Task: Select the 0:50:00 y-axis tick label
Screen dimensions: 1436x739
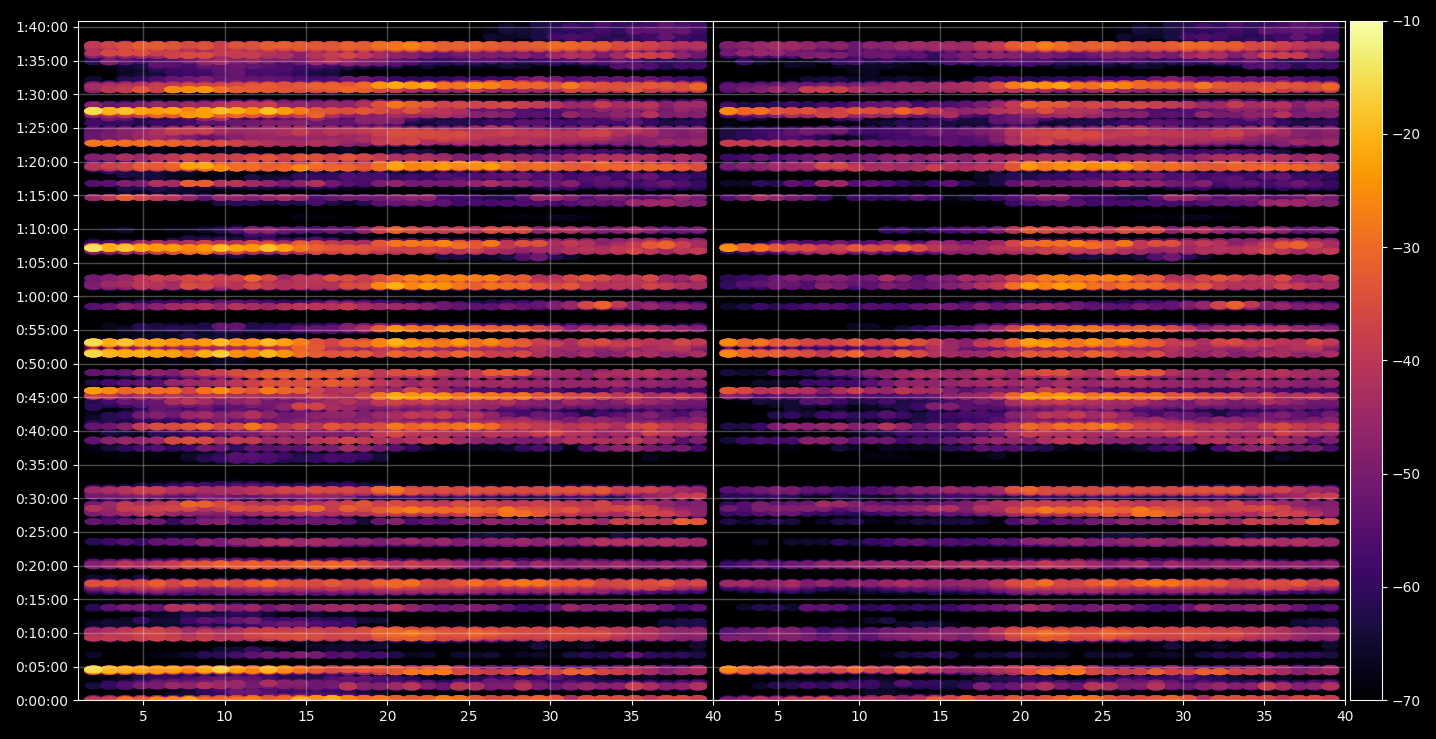Action: 42,364
